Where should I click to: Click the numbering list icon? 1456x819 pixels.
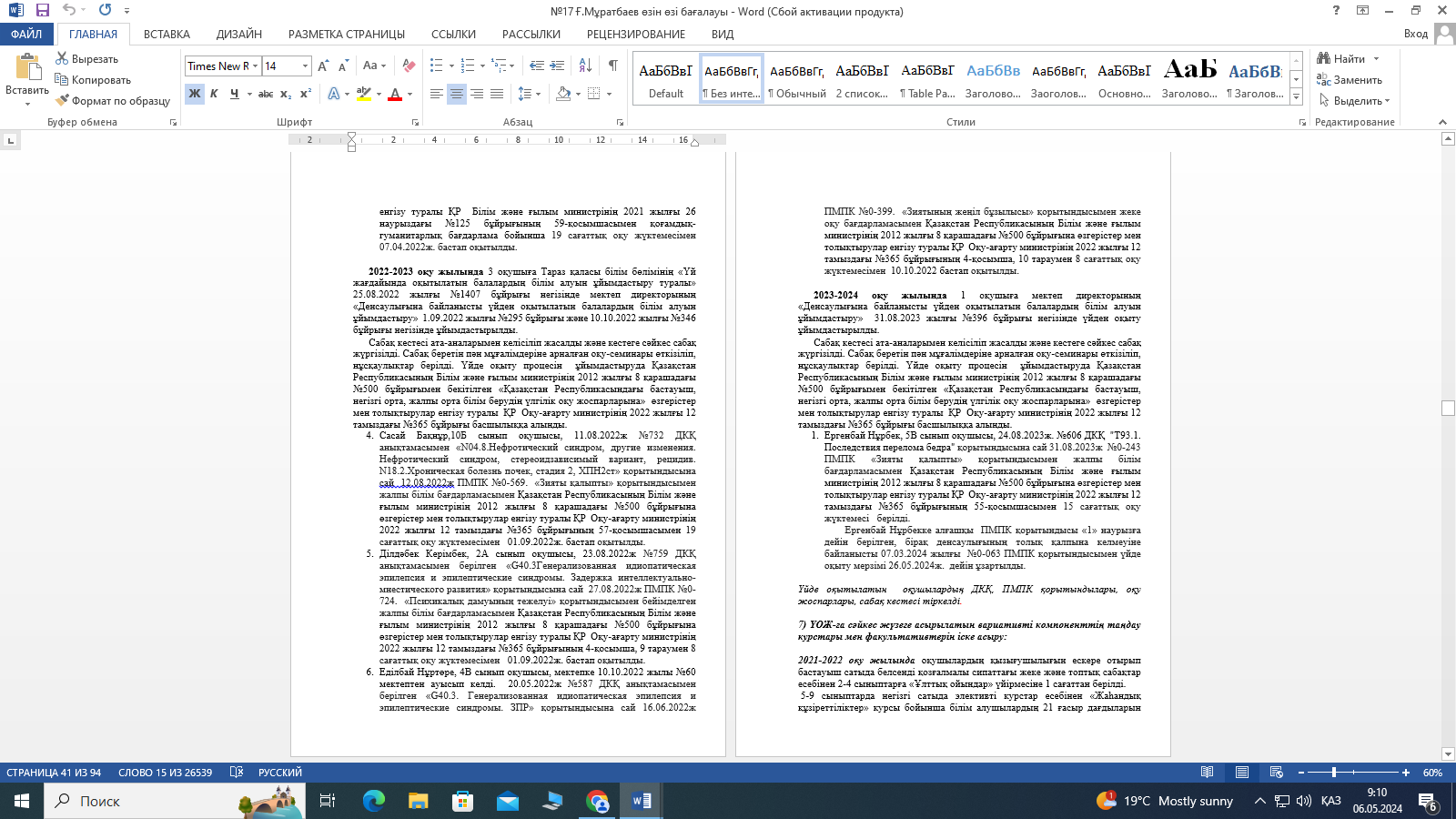click(x=468, y=66)
